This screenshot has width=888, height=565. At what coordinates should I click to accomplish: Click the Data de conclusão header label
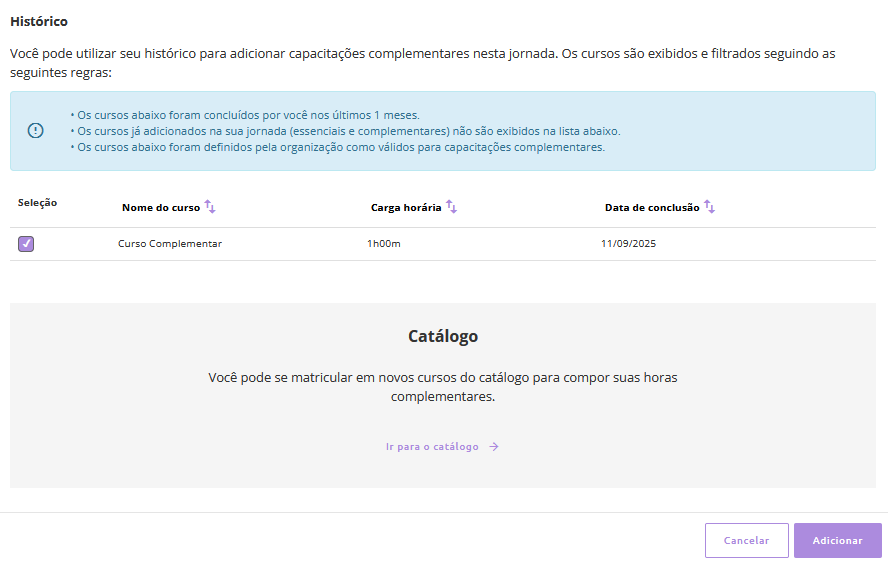click(x=651, y=208)
